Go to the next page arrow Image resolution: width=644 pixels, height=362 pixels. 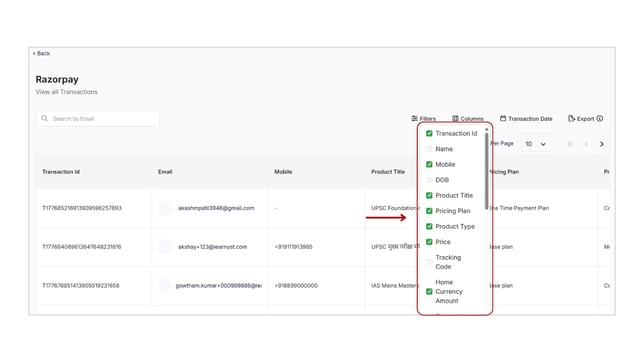click(x=602, y=144)
